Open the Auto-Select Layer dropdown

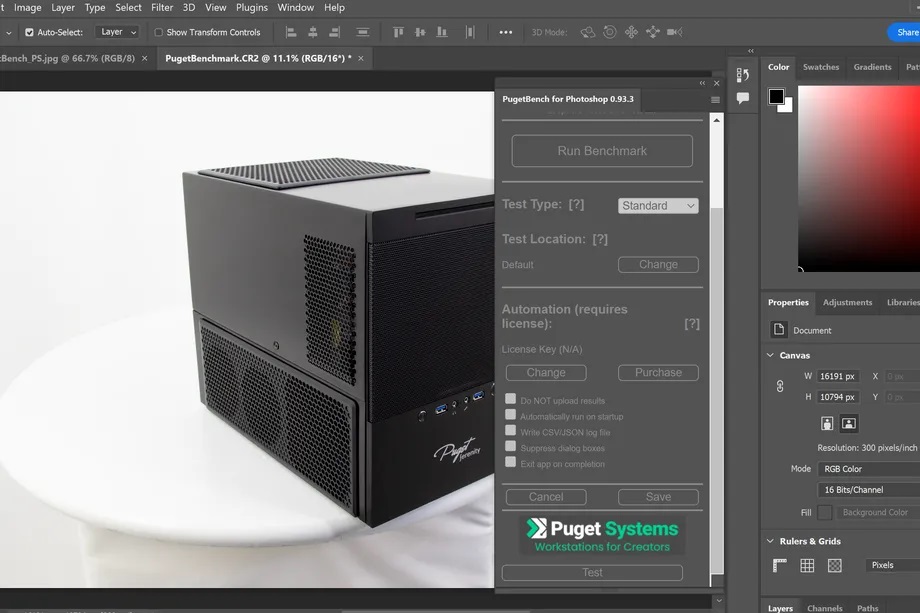tap(119, 32)
